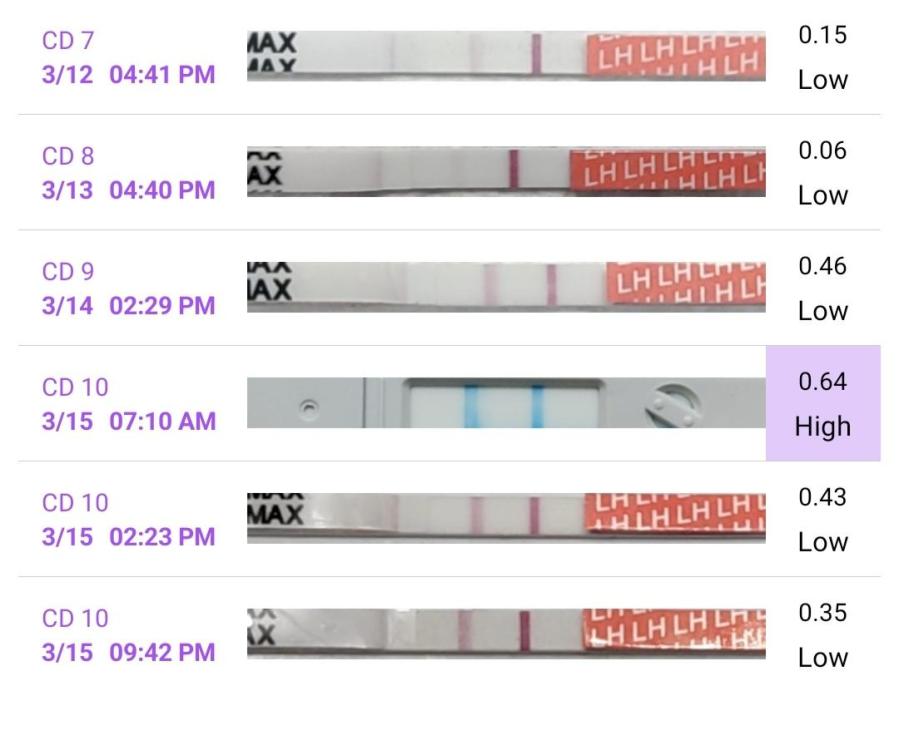Select the 3/15 07:10 AM timestamp
Image resolution: width=899 pixels, height=750 pixels.
pos(128,421)
